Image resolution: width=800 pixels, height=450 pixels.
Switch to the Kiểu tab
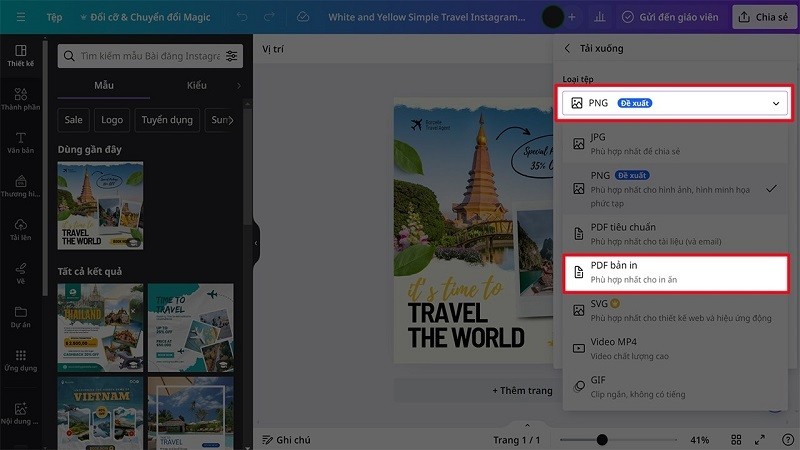tap(196, 86)
